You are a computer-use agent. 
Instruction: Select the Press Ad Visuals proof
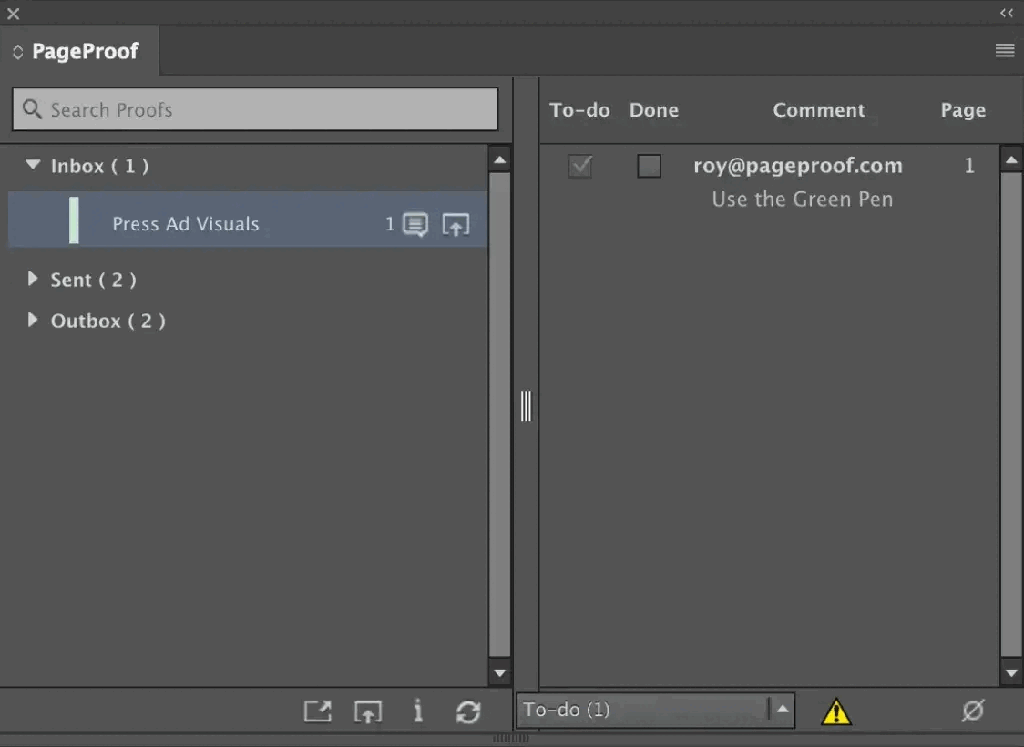point(186,224)
